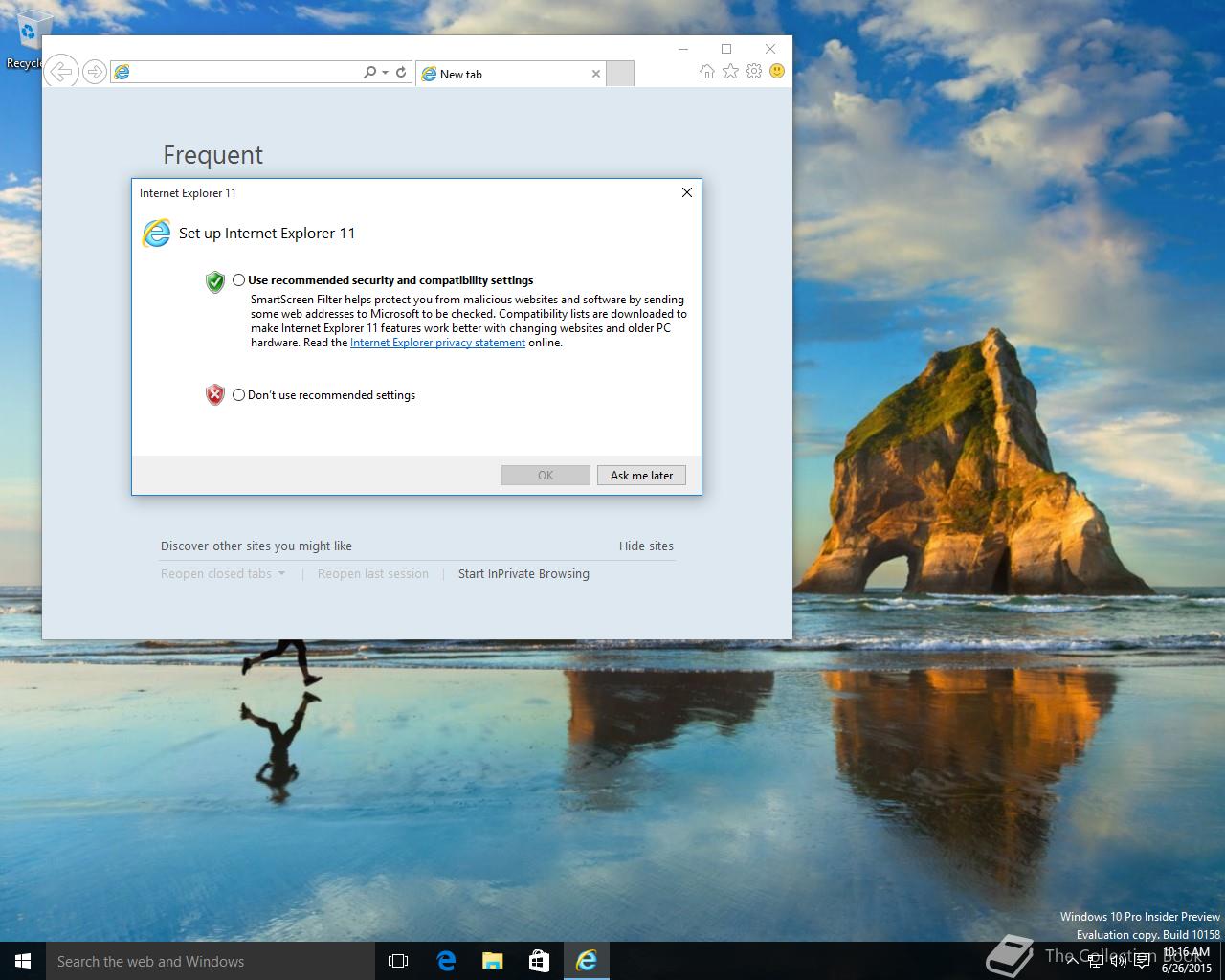Click Set up Internet Explorer 11 heading

pyautogui.click(x=267, y=234)
